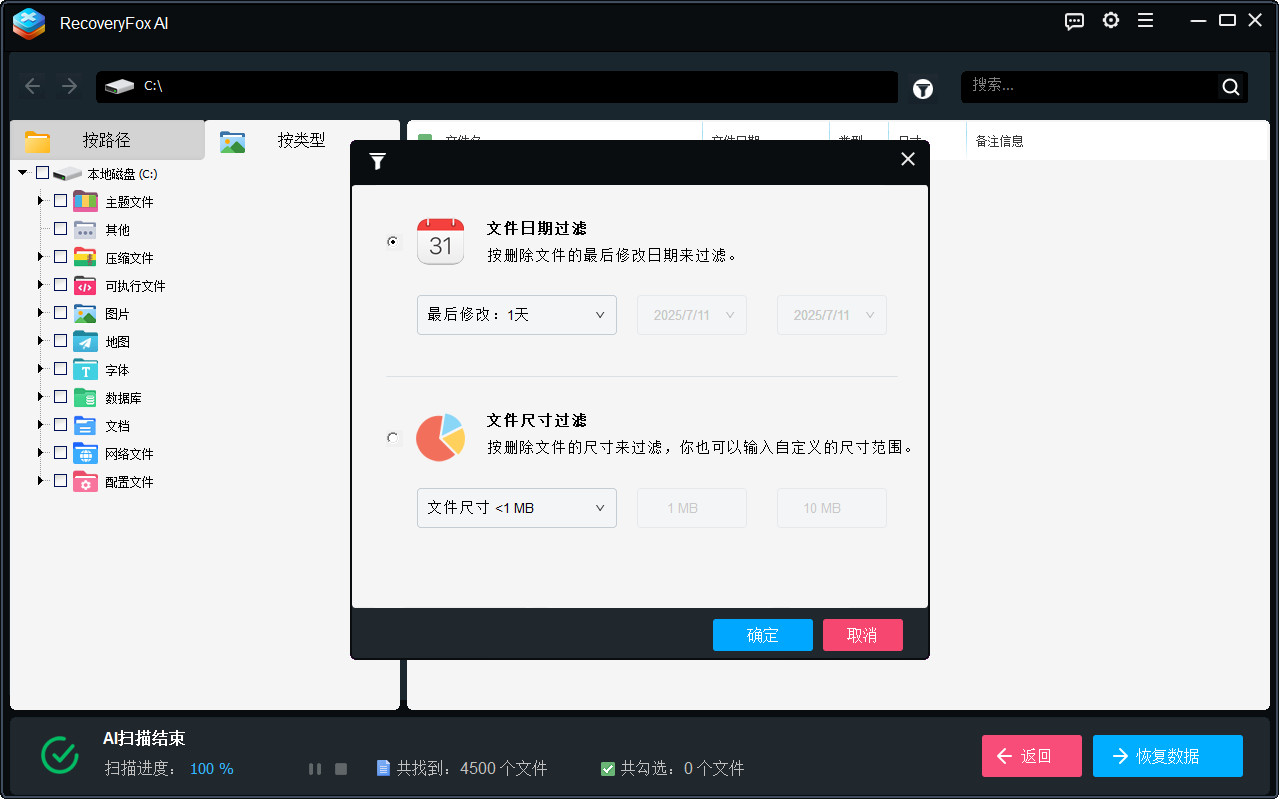Open the 文件尺寸 <1 MB dropdown
This screenshot has height=799, width=1279.
coord(516,507)
